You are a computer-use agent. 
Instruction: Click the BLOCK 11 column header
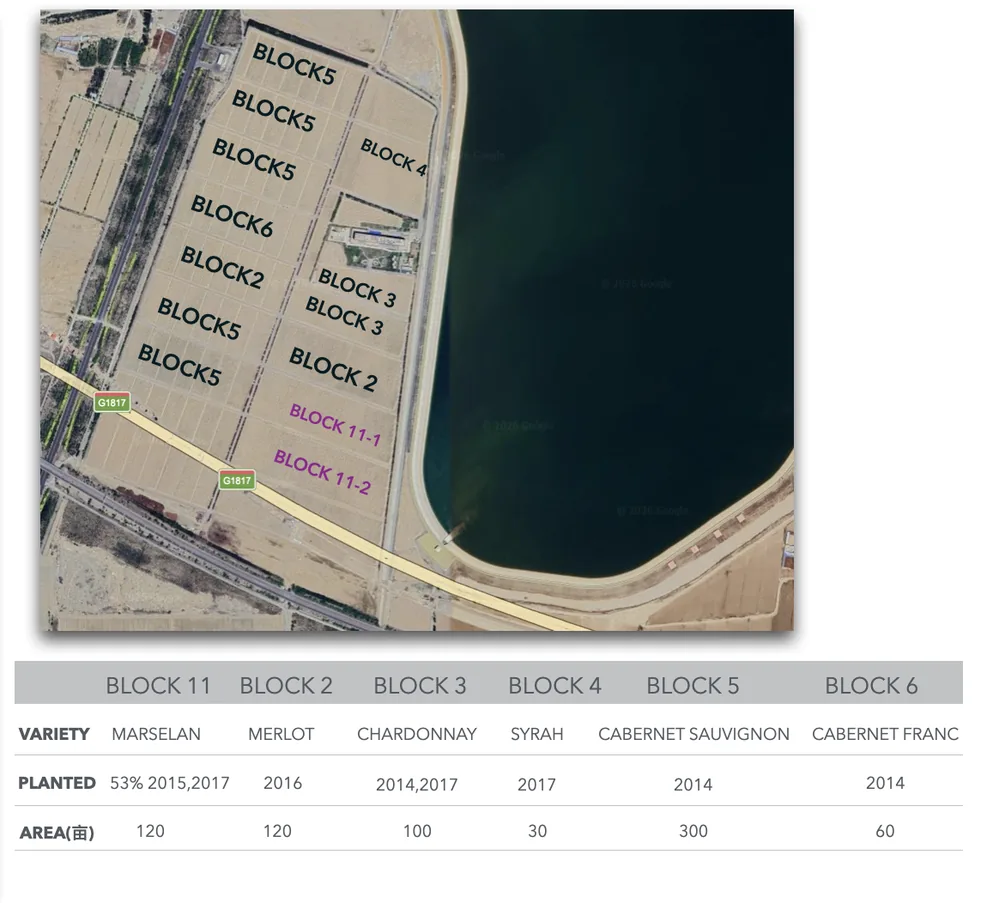tap(158, 686)
